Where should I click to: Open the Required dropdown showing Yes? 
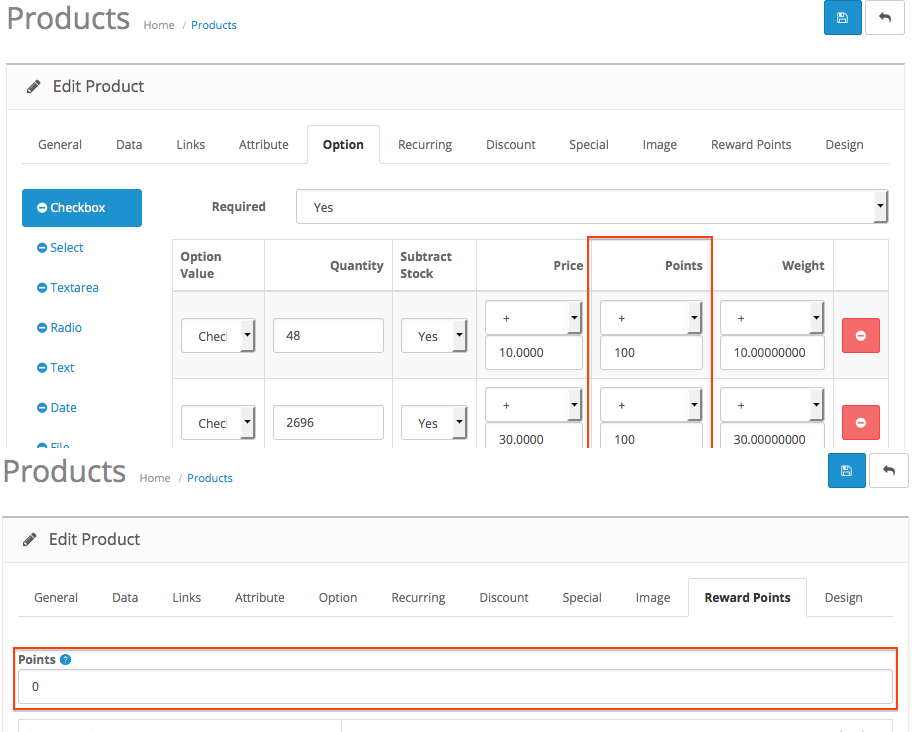click(592, 206)
